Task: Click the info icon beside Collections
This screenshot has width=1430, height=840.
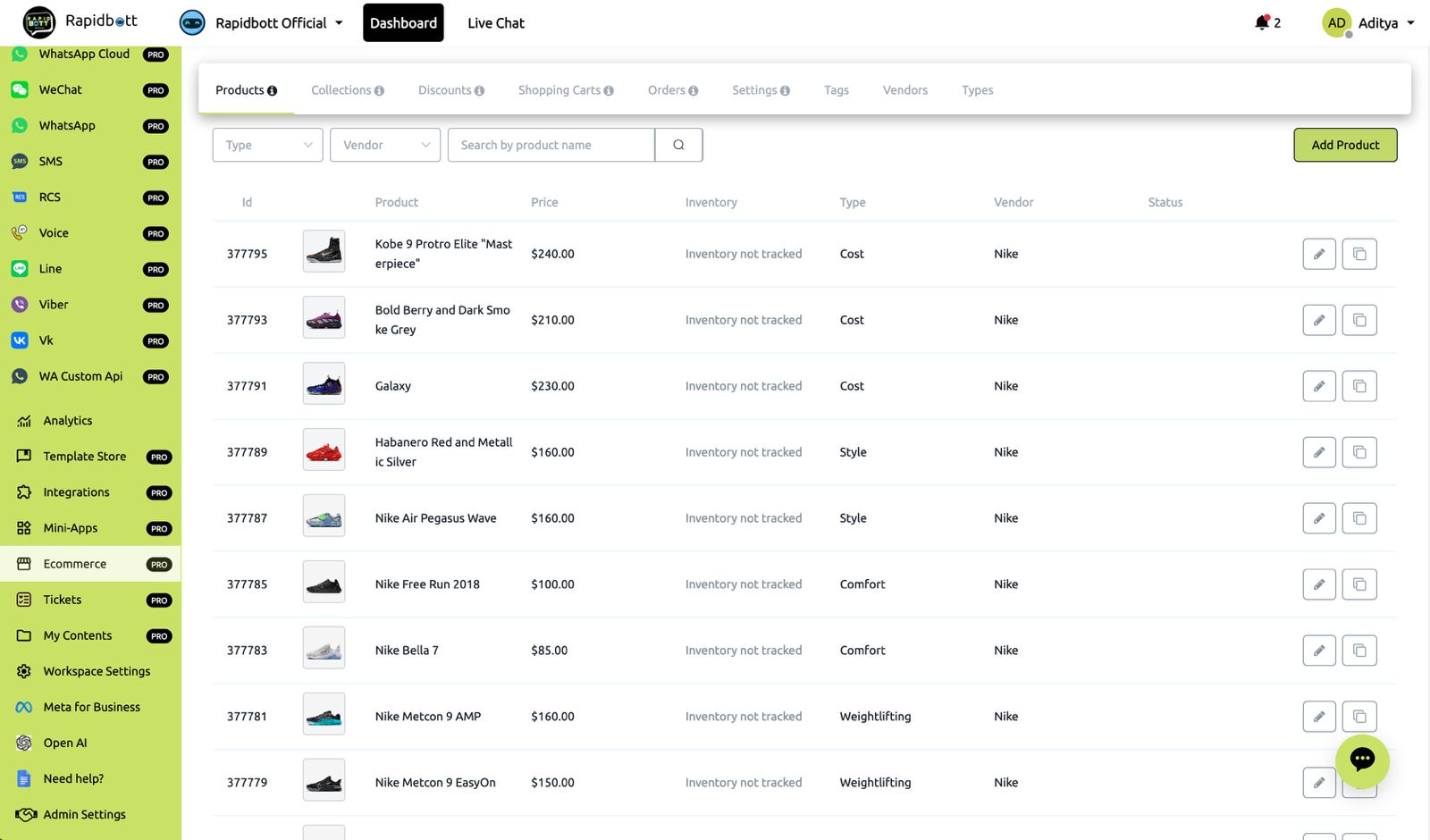Action: 380,91
